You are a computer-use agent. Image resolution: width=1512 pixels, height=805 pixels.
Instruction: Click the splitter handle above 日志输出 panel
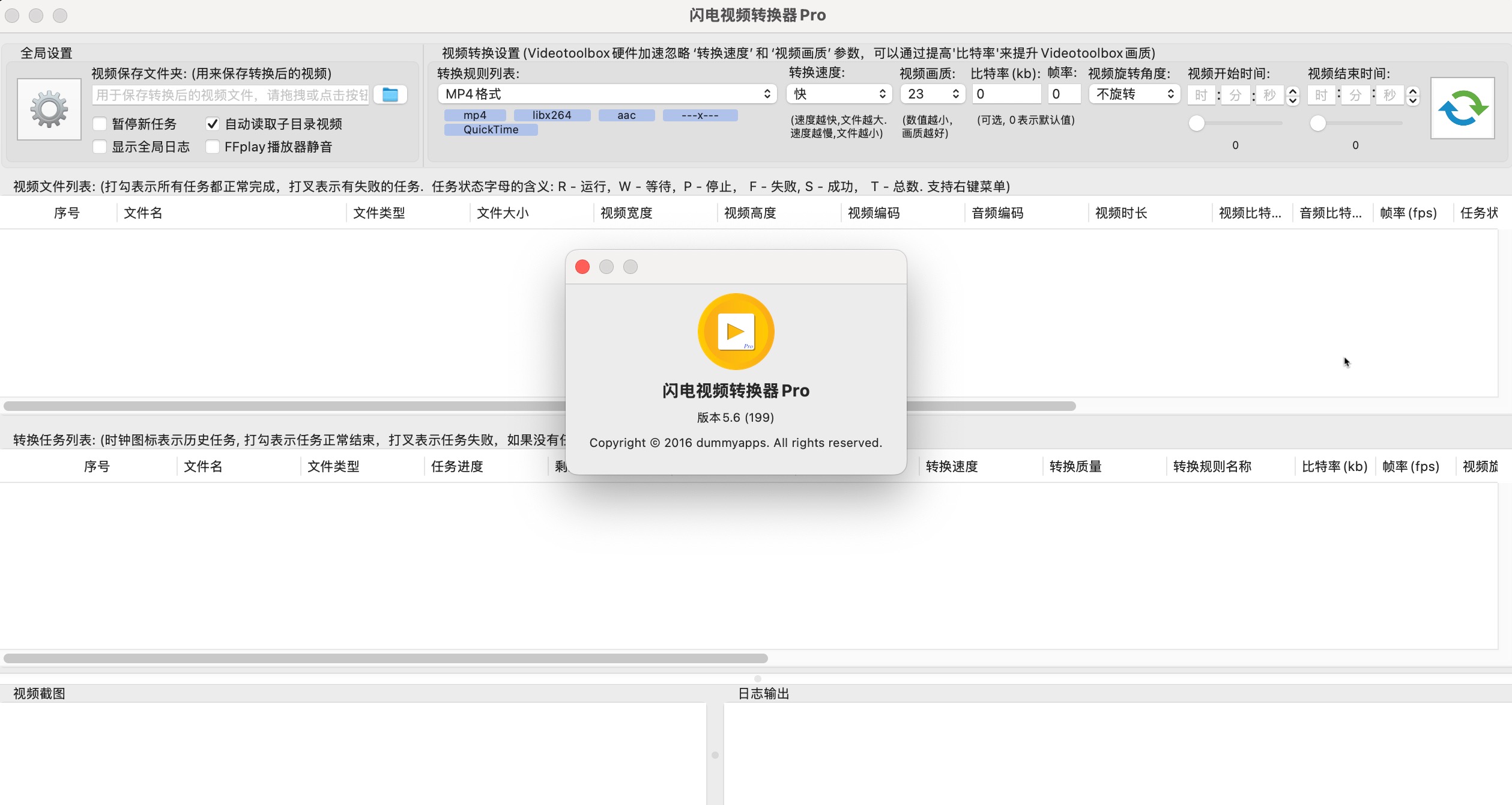point(757,679)
